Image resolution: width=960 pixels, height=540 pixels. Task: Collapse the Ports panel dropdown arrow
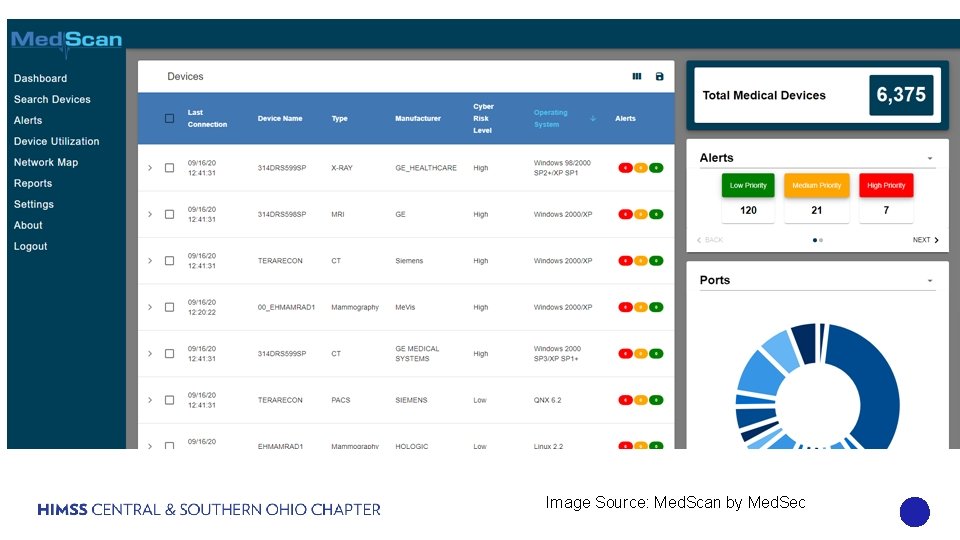point(930,280)
